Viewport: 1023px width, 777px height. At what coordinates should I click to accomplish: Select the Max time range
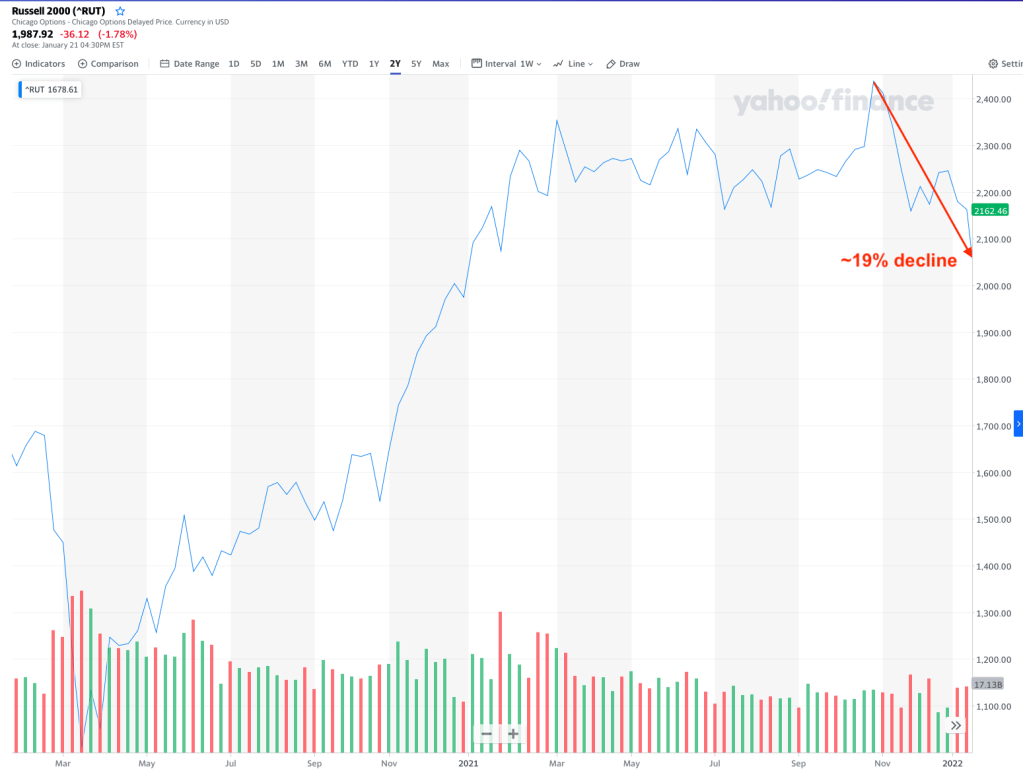pos(440,64)
